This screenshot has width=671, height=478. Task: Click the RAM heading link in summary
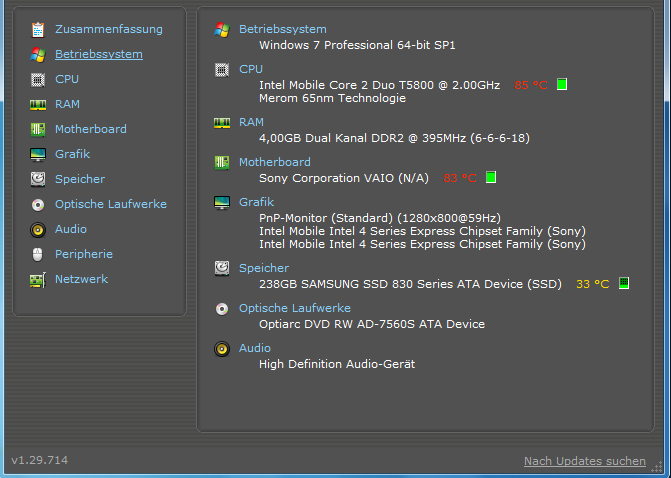[251, 122]
